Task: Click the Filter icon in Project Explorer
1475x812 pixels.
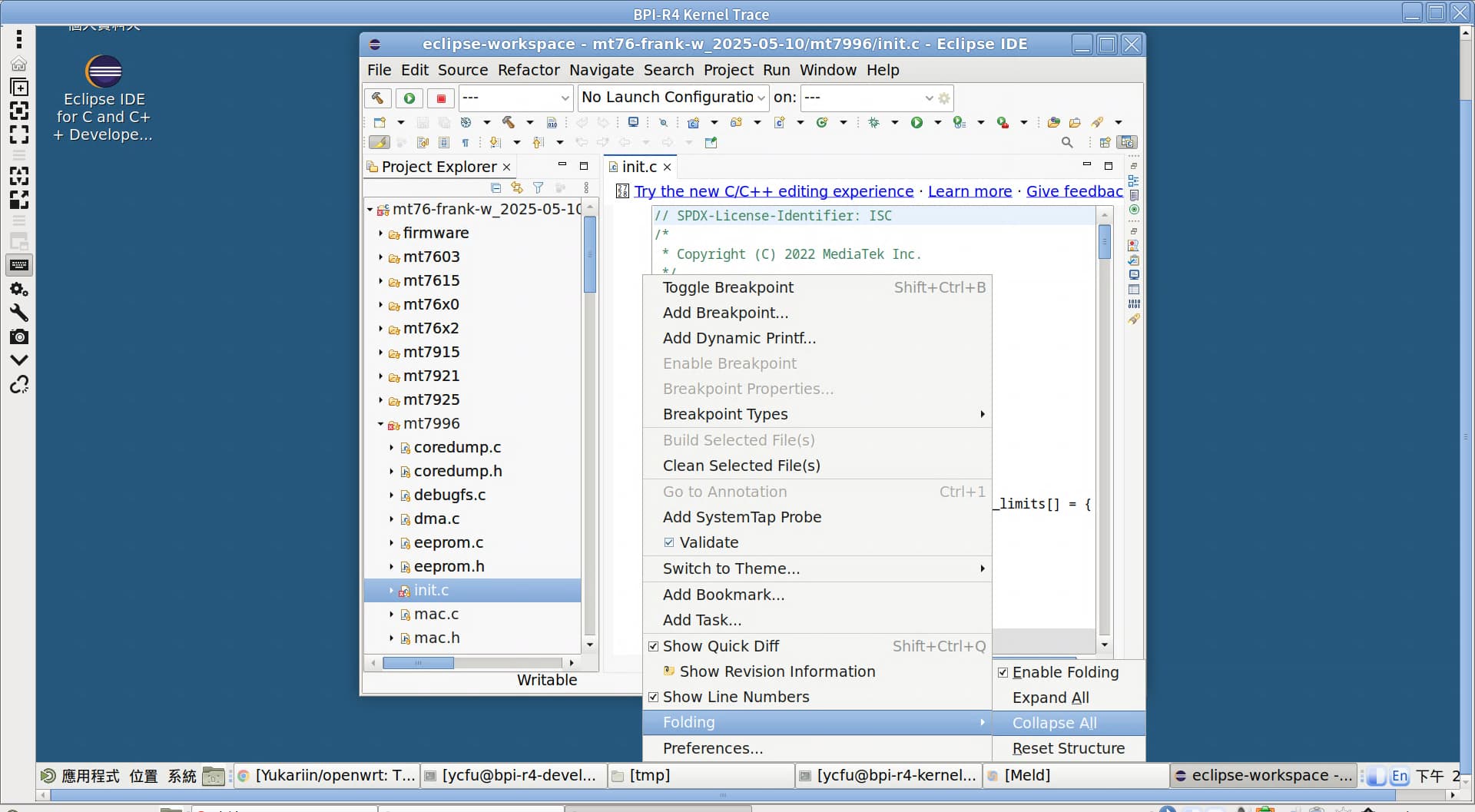Action: [x=539, y=187]
